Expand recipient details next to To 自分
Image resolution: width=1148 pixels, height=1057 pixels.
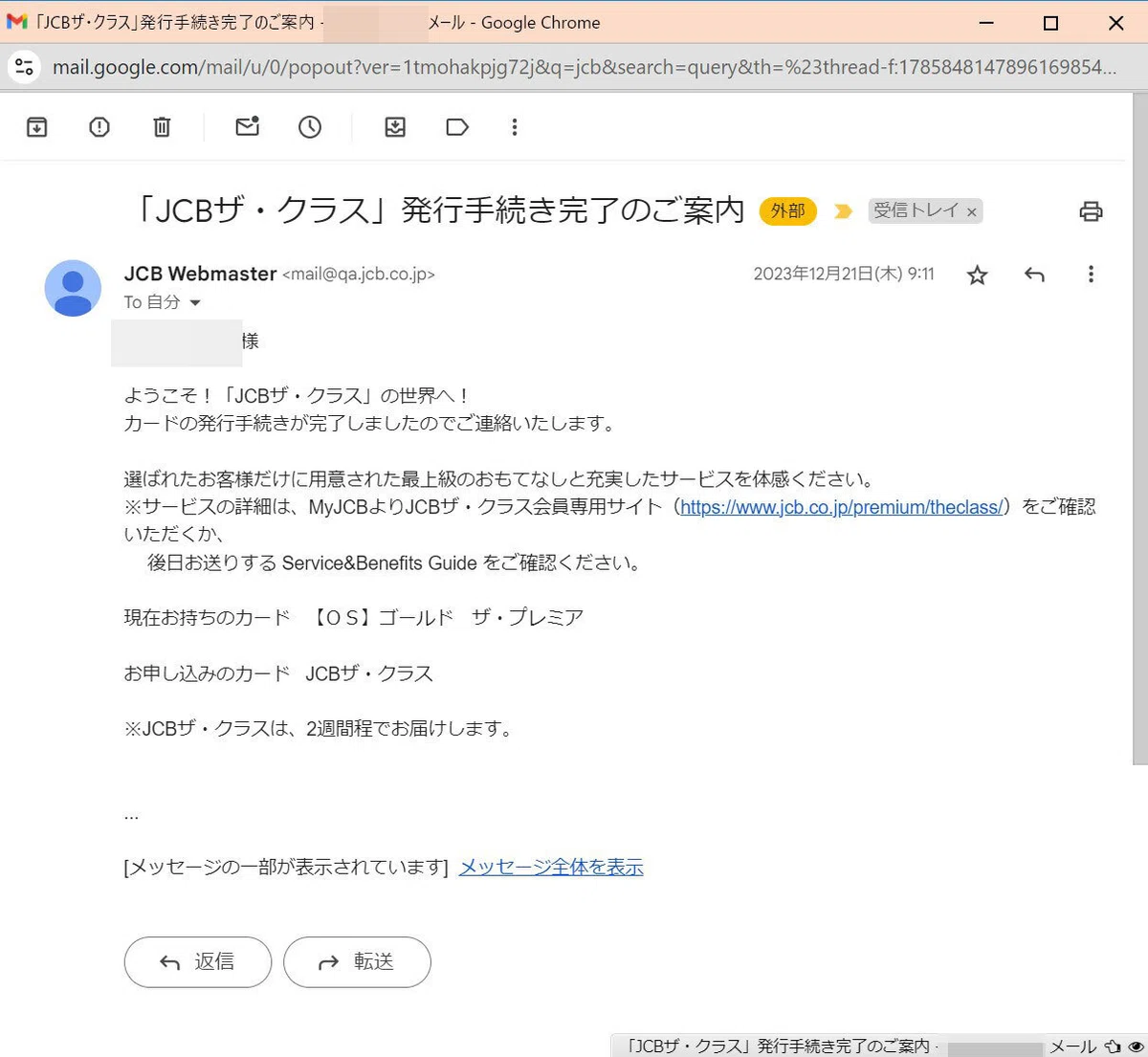click(x=195, y=302)
